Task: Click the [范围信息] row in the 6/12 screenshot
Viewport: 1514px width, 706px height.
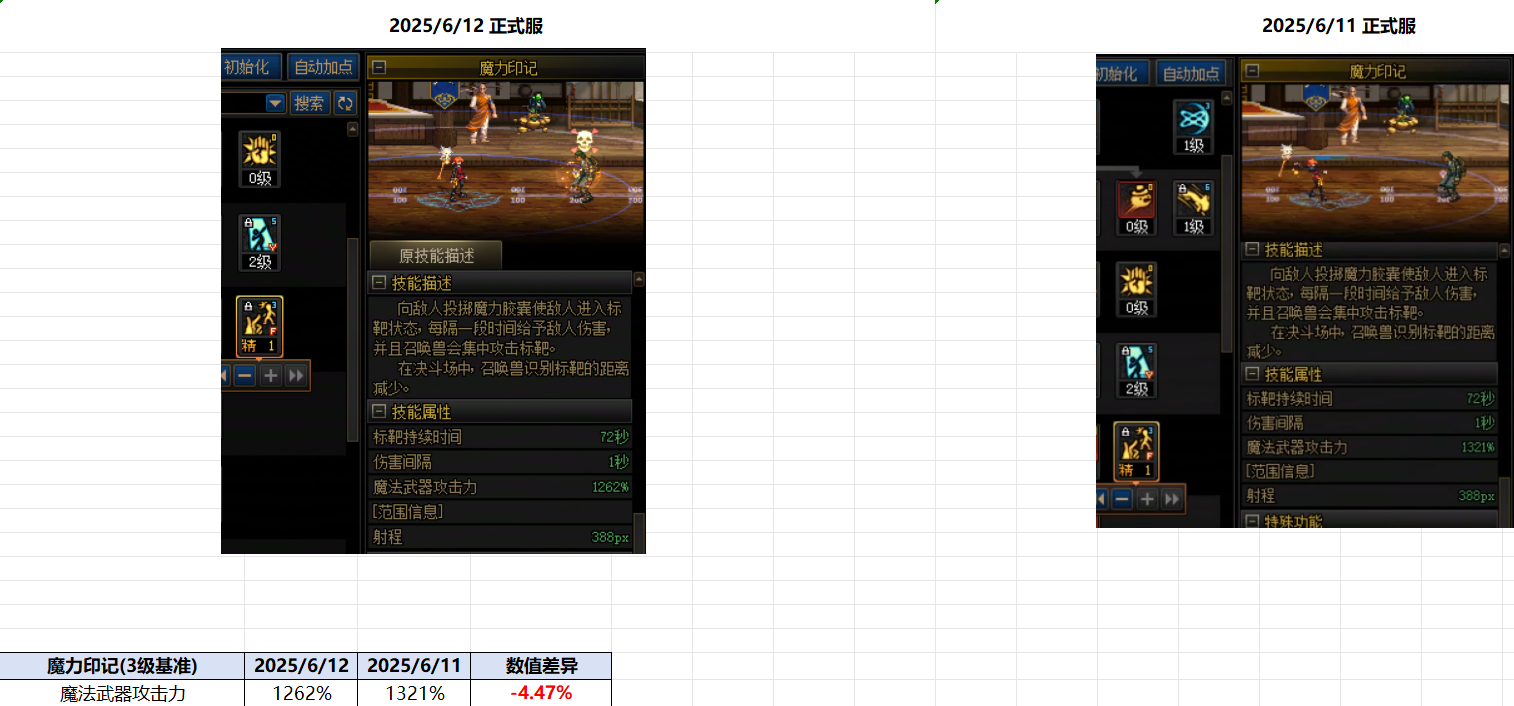Action: pyautogui.click(x=501, y=512)
